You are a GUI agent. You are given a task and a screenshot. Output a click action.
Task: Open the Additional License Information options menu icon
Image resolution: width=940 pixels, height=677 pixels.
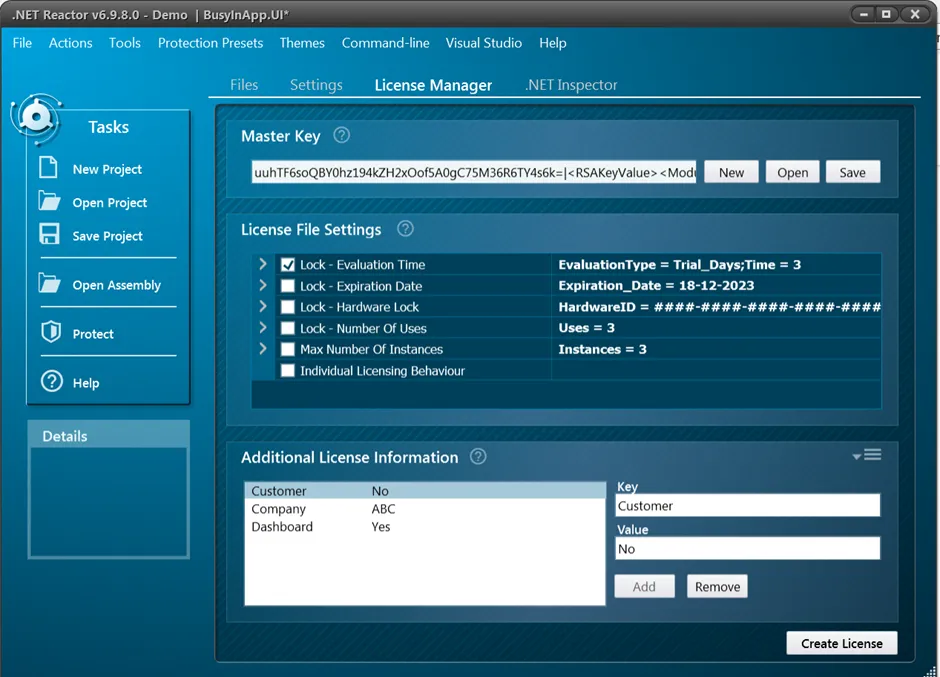point(867,455)
